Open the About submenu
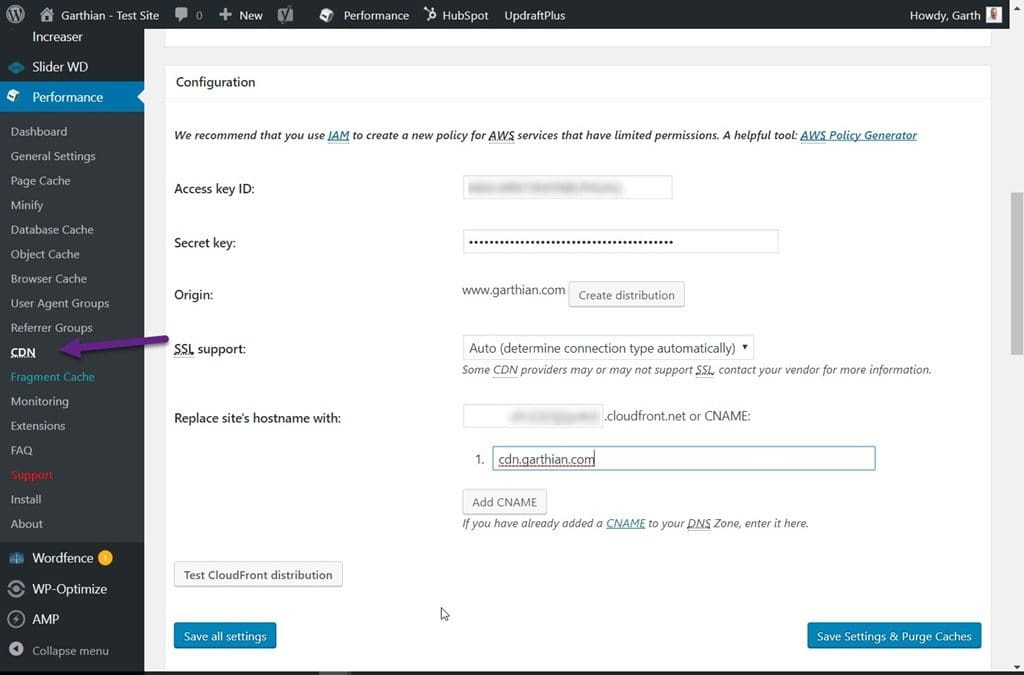 click(x=26, y=524)
